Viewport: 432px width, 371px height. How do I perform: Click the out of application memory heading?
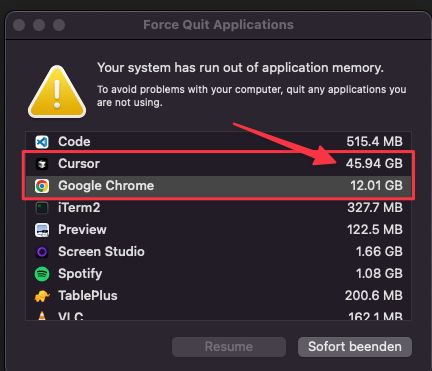coord(240,68)
